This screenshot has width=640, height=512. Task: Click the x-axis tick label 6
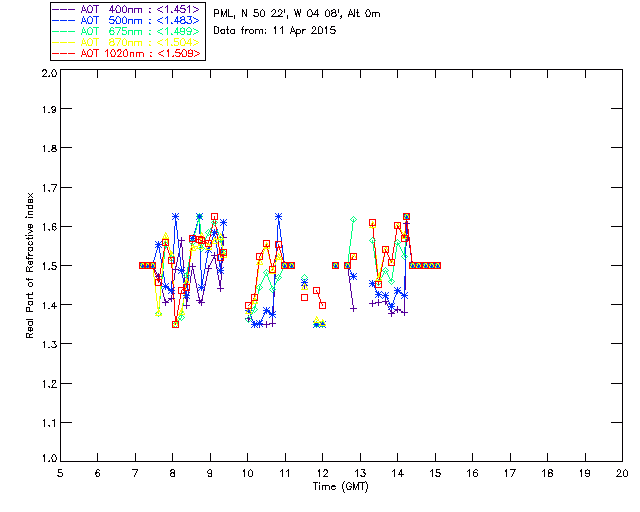coord(98,473)
